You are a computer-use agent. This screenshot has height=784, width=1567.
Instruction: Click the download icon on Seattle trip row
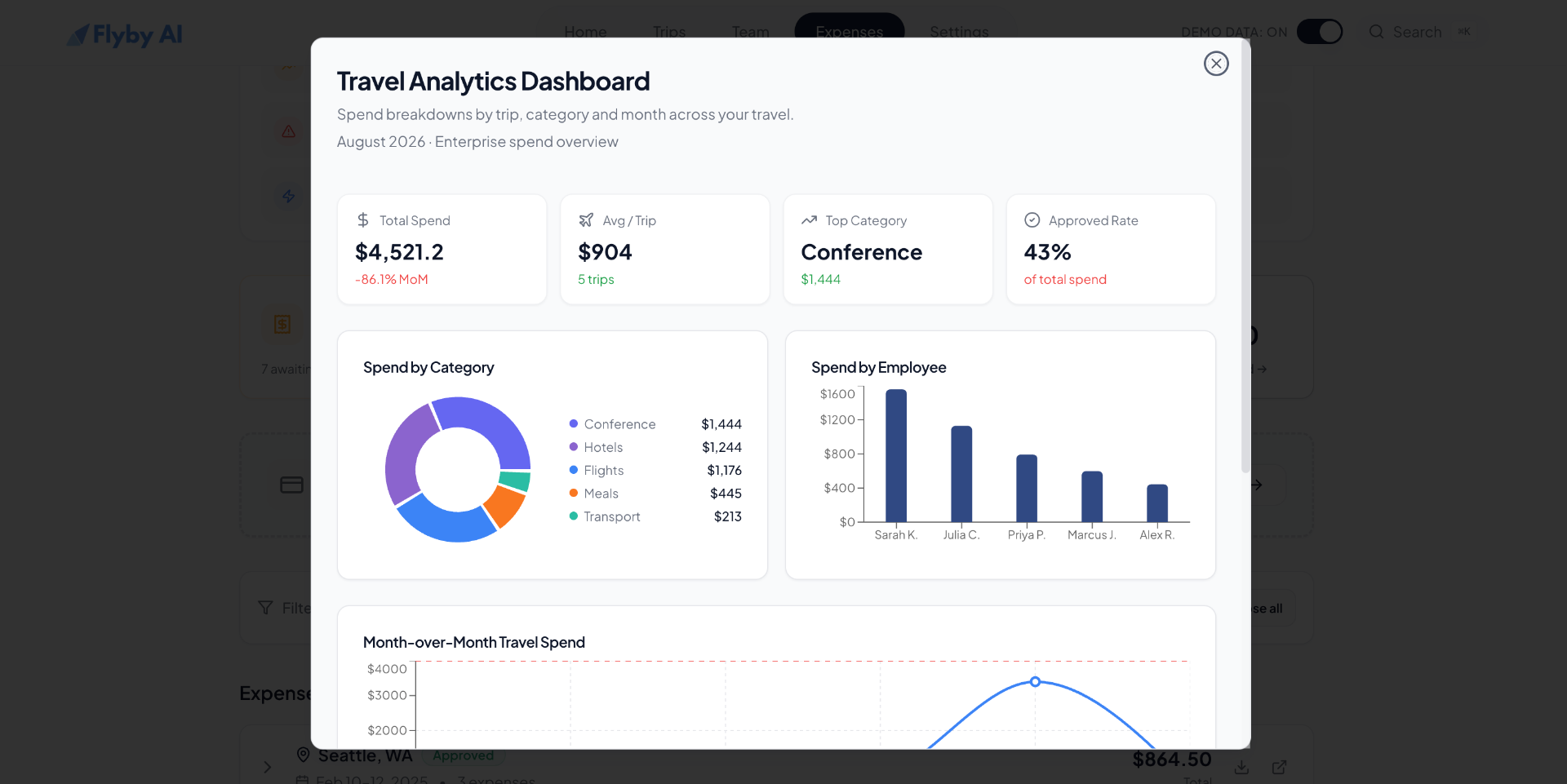1242,767
